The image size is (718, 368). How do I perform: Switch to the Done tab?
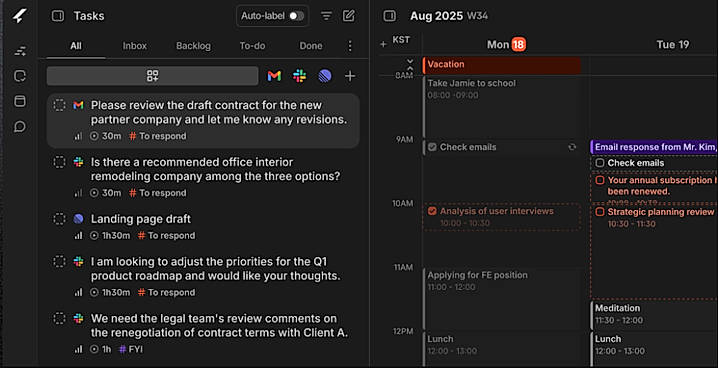(x=311, y=46)
